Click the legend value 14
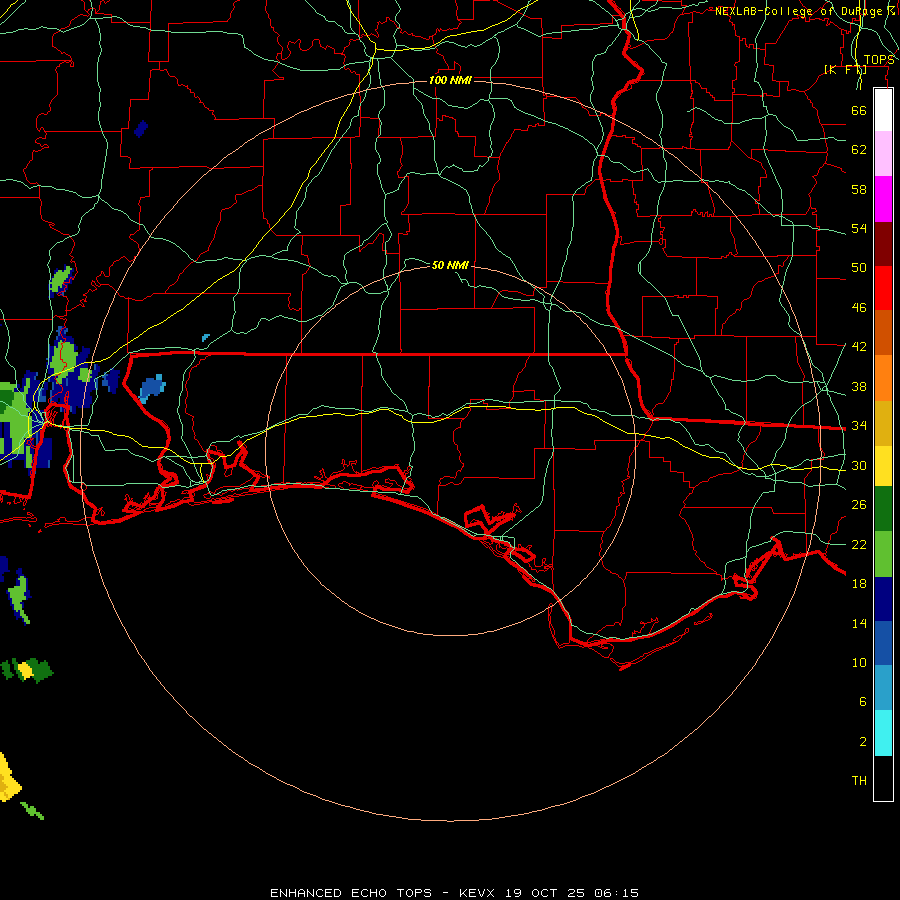 (859, 623)
